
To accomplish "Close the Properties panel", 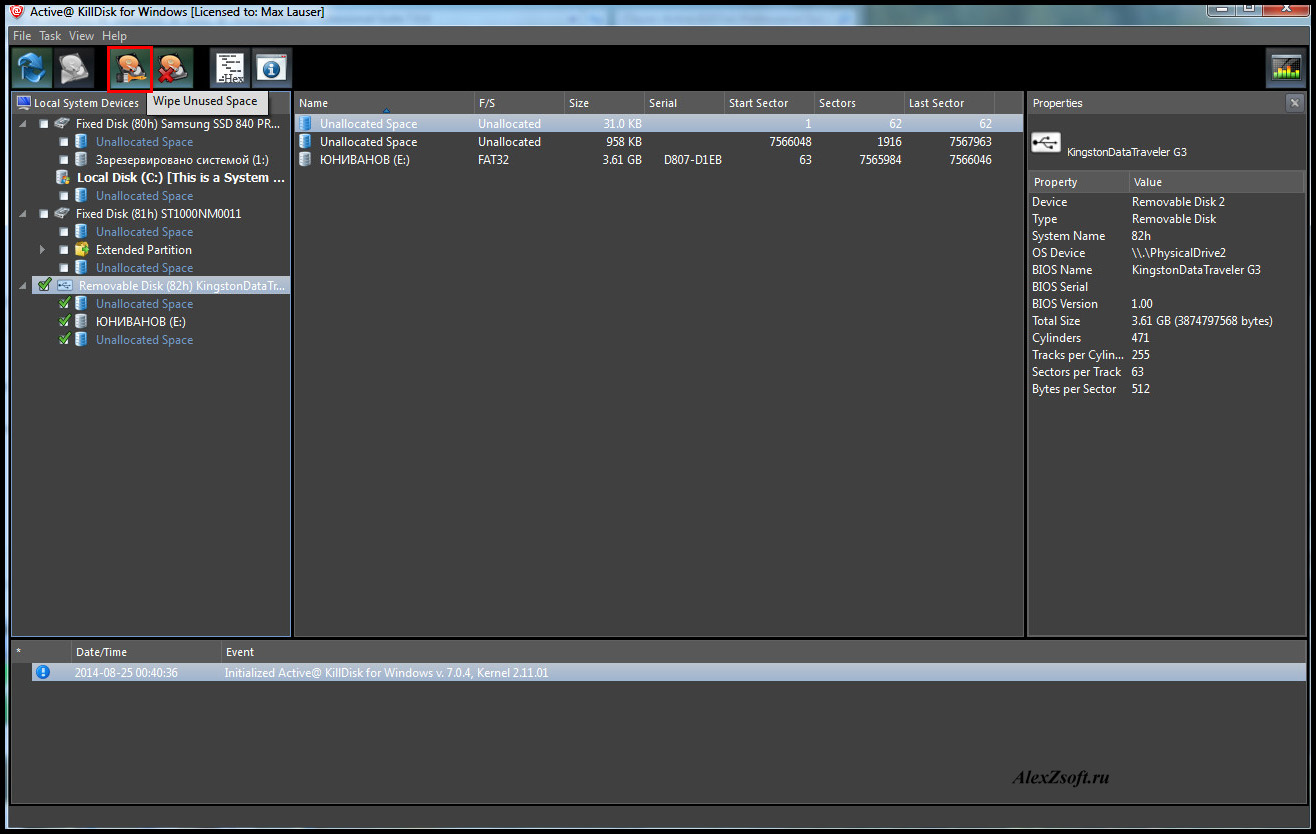I will pyautogui.click(x=1295, y=103).
